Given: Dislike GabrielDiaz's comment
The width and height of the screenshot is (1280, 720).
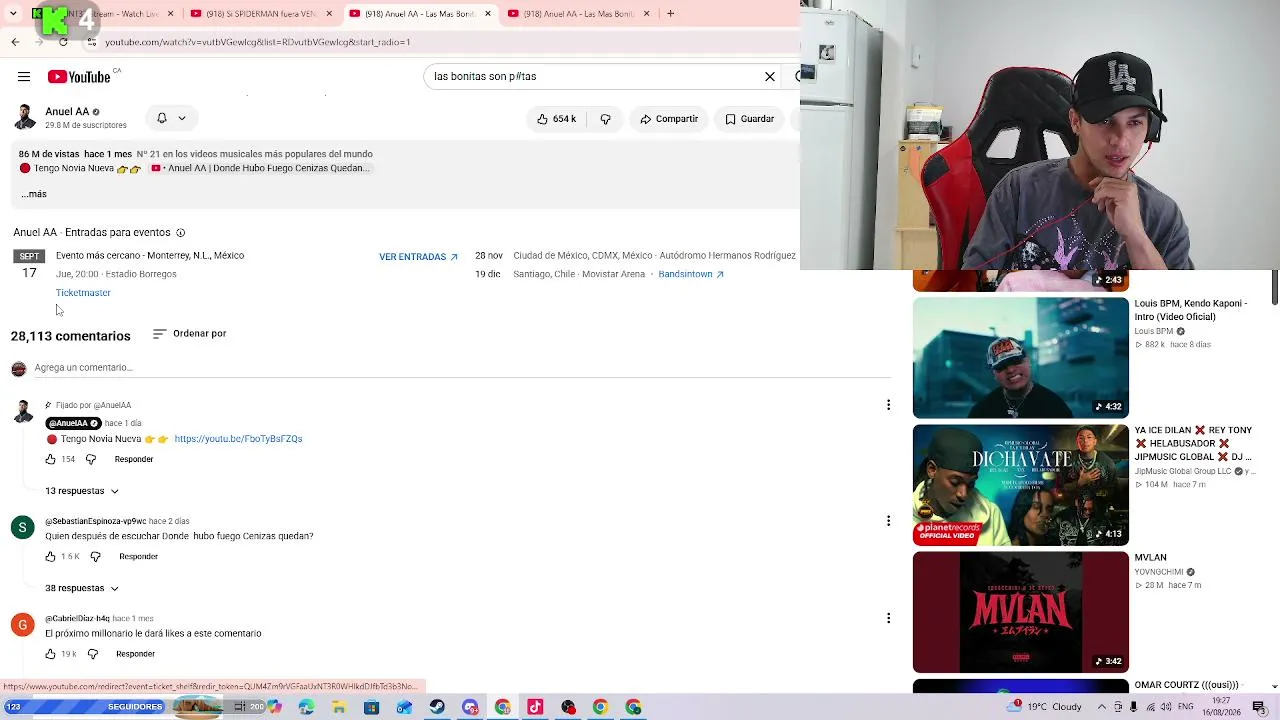Looking at the screenshot, I should (93, 654).
